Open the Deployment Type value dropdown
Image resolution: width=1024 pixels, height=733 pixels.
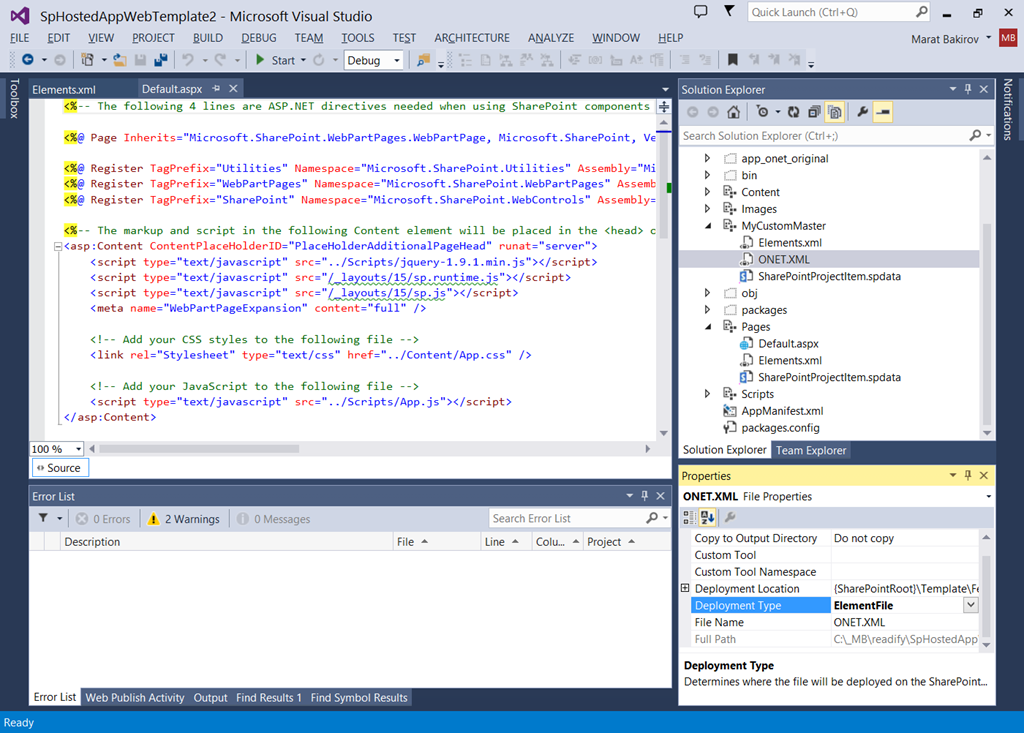pos(970,605)
